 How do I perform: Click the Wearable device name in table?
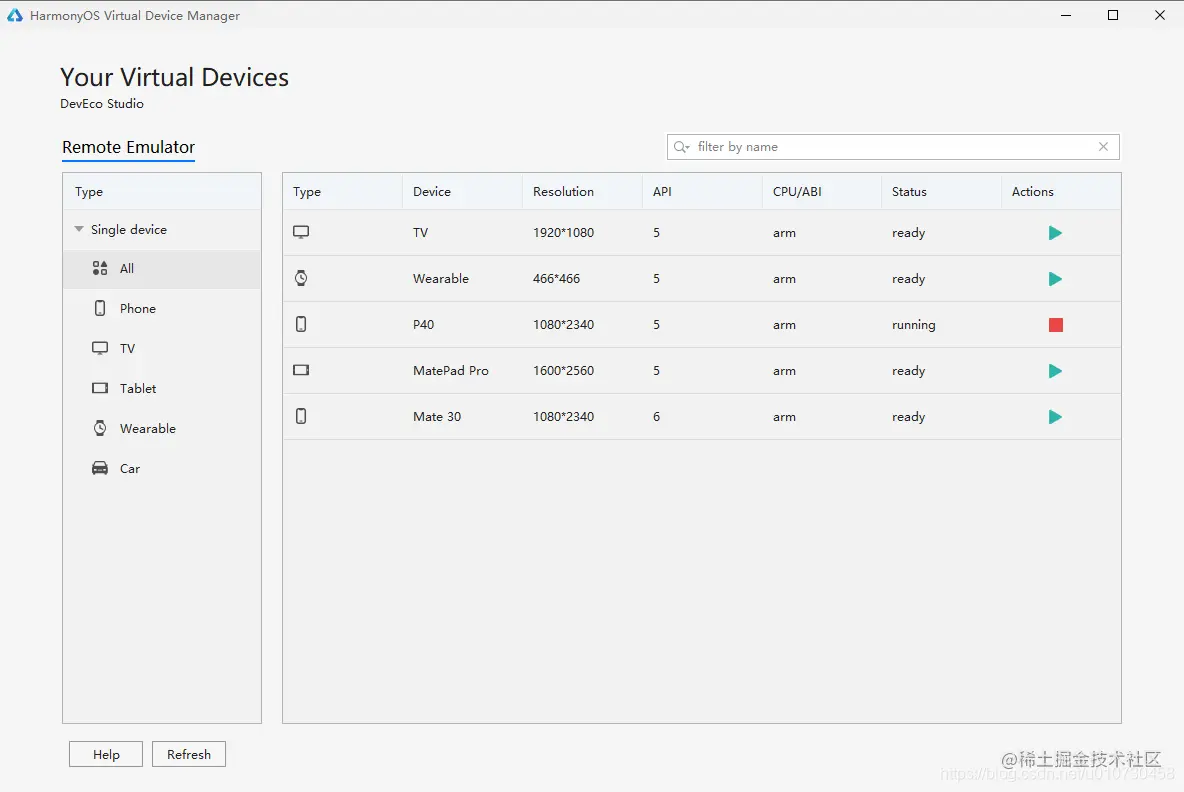[441, 279]
